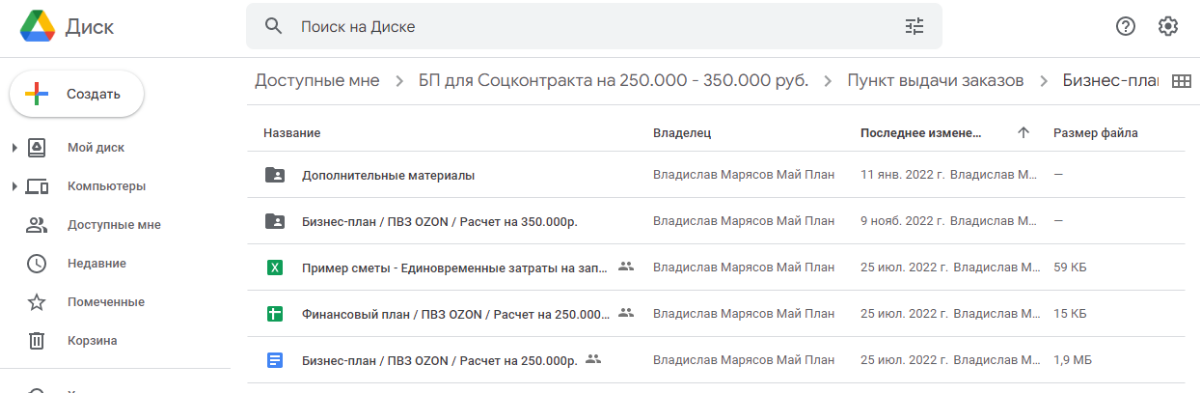
Task: Open search options filter icon
Action: 914,27
